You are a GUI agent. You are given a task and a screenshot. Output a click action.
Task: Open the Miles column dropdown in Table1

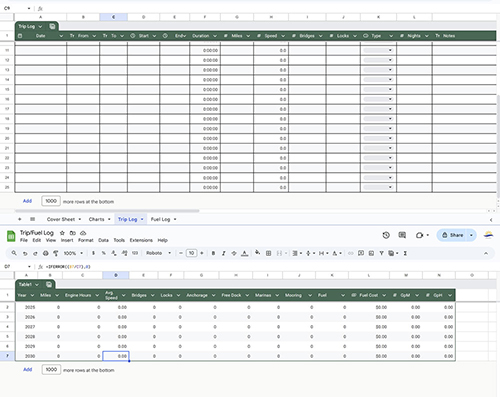tap(57, 295)
